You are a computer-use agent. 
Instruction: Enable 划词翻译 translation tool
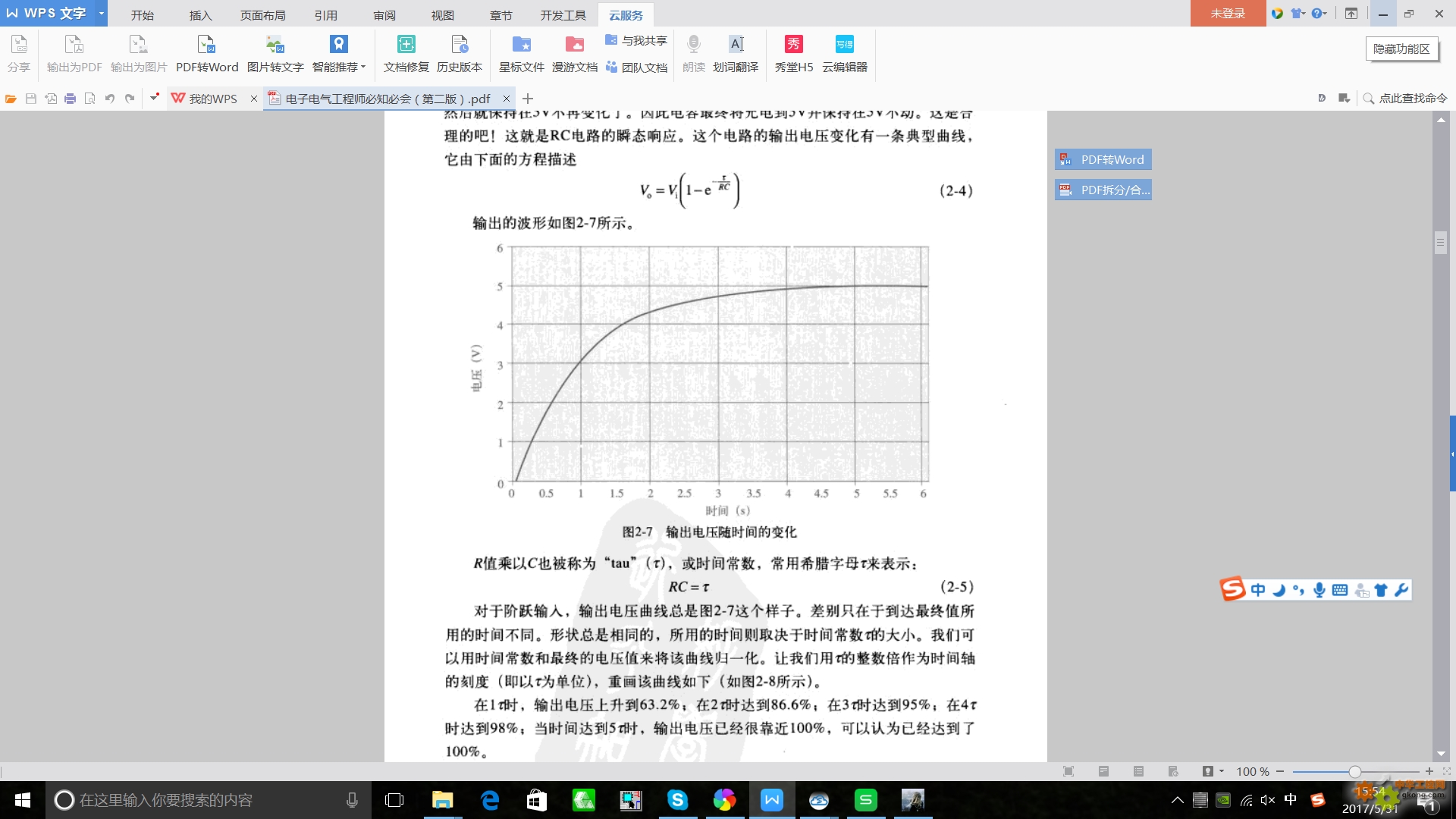tap(736, 53)
